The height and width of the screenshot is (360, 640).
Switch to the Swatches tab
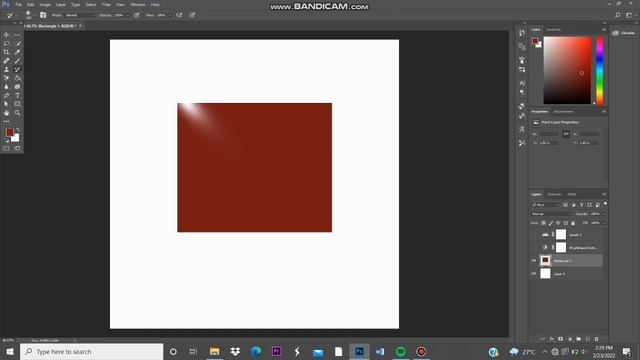click(x=553, y=30)
